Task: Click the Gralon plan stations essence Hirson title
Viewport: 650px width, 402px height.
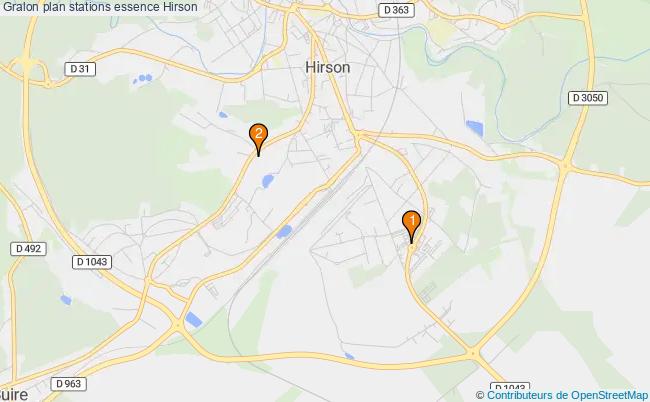Action: pyautogui.click(x=100, y=7)
